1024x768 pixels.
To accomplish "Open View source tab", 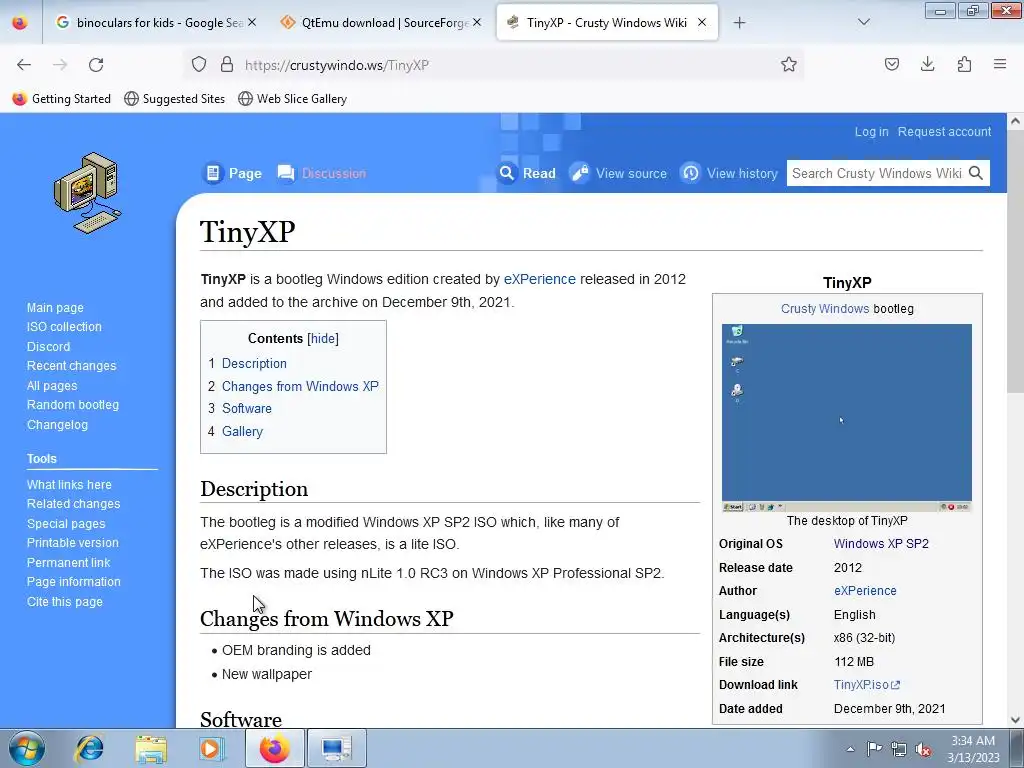I will 618,173.
